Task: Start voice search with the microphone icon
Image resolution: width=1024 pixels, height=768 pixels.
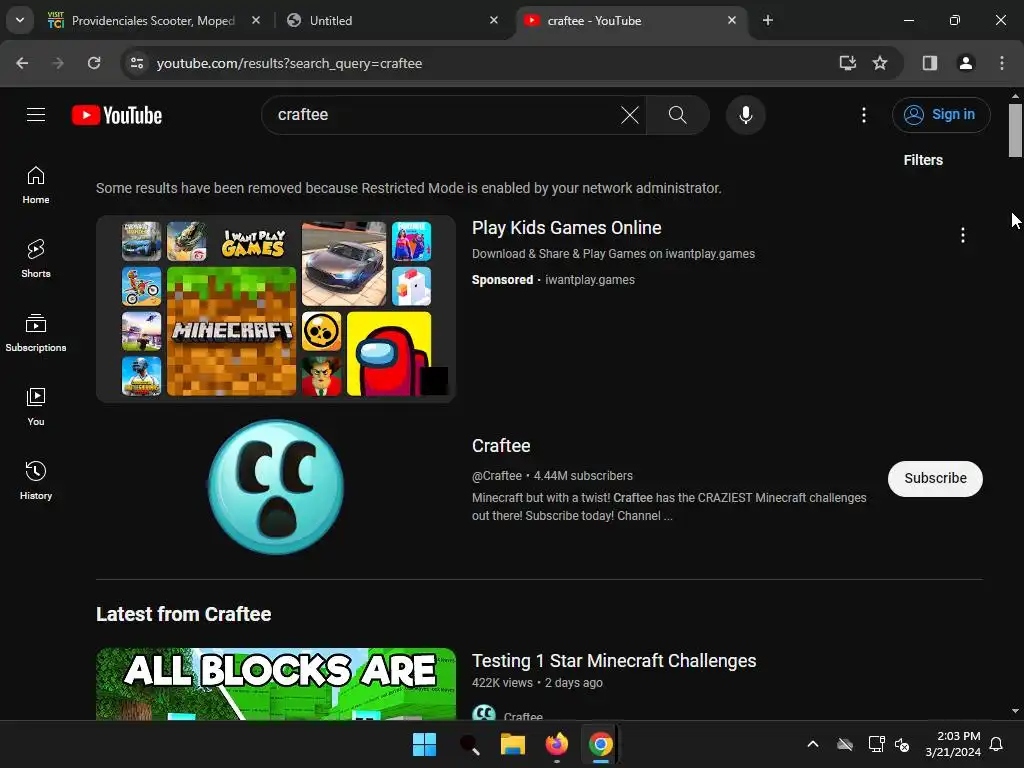Action: point(745,115)
